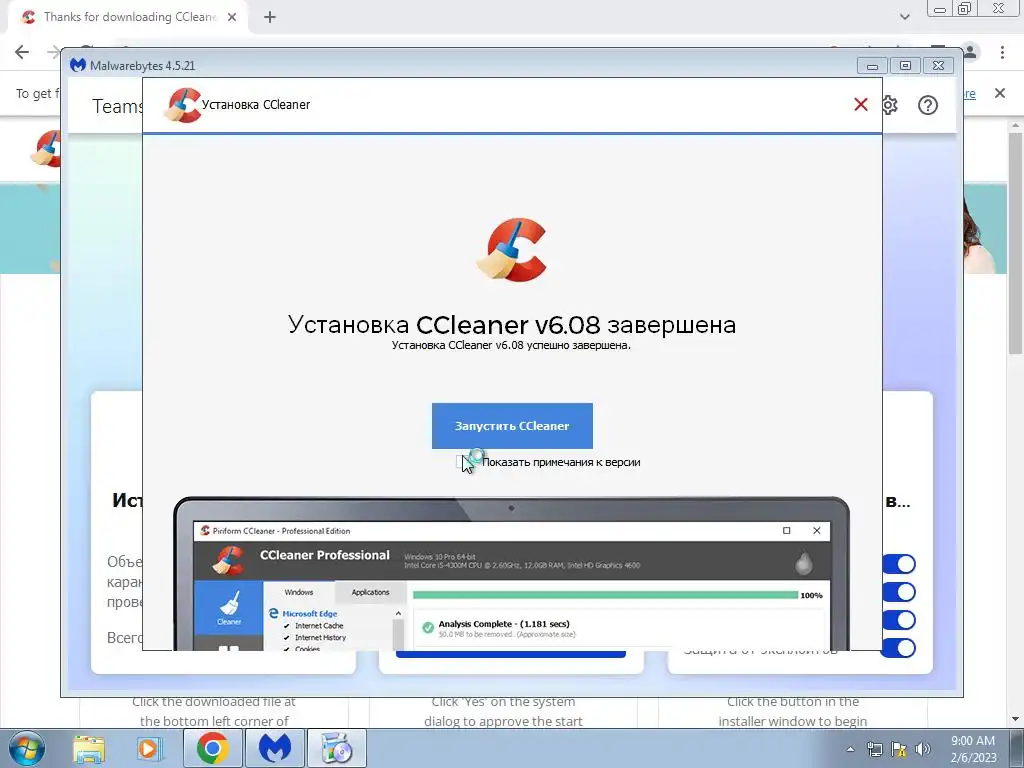
Task: Toggle the bottom Malwarebytes protection switch
Action: click(x=899, y=648)
